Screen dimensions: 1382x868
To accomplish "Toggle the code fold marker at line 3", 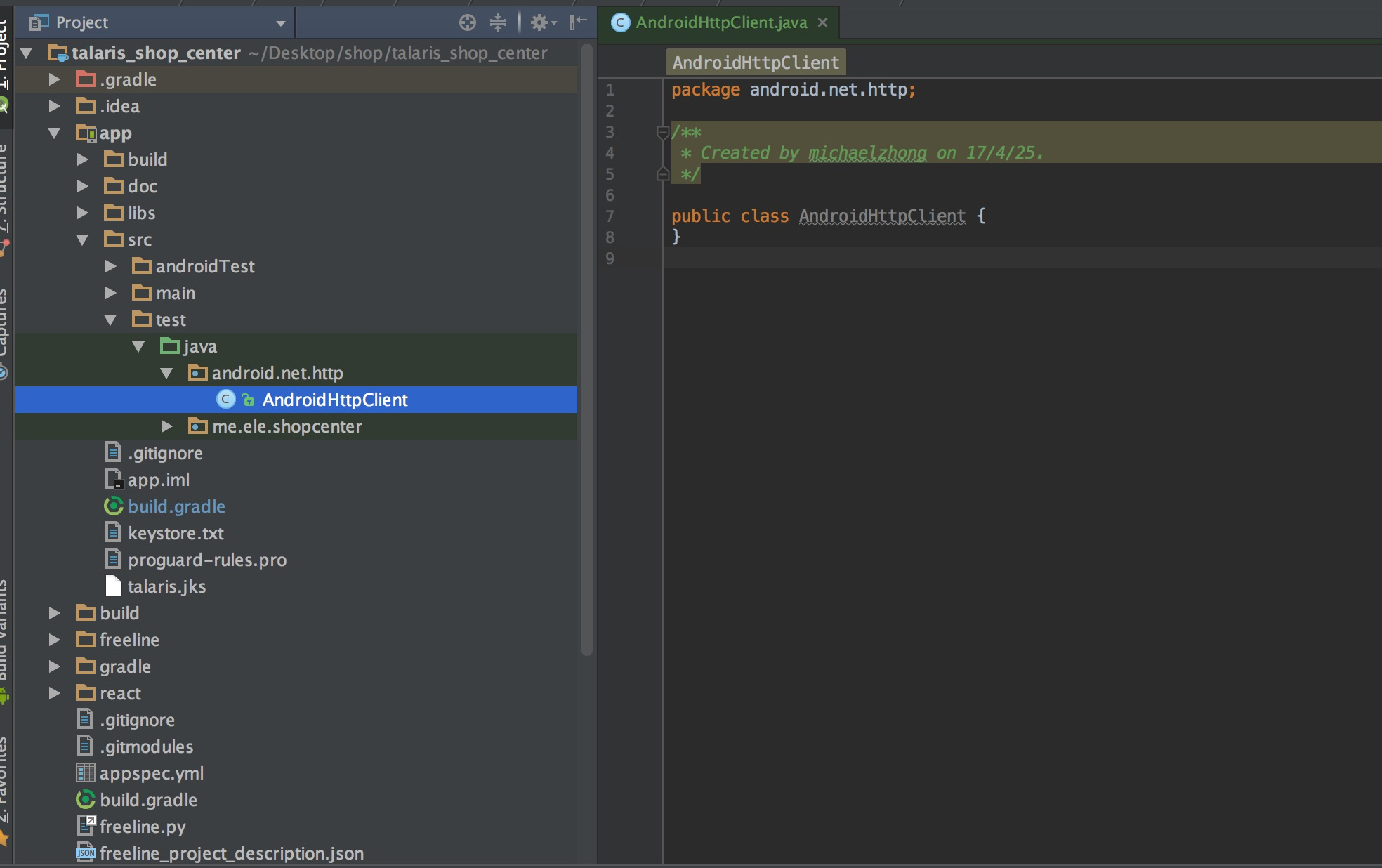I will [662, 132].
